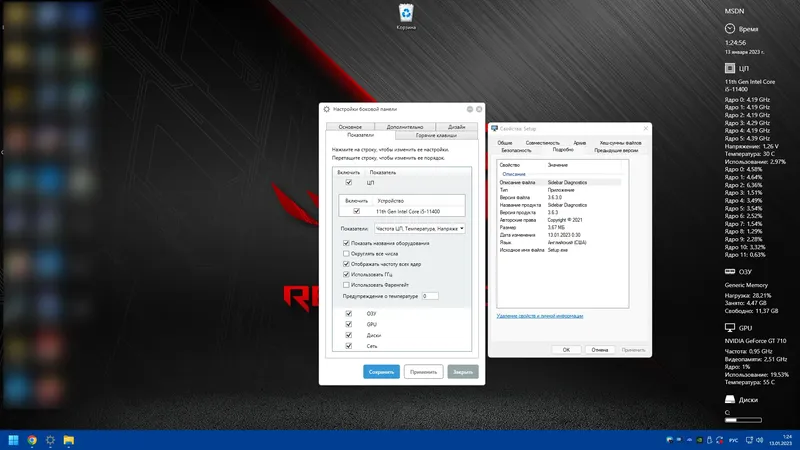Click the monitor icon beside GPU in sidebar

coord(730,328)
